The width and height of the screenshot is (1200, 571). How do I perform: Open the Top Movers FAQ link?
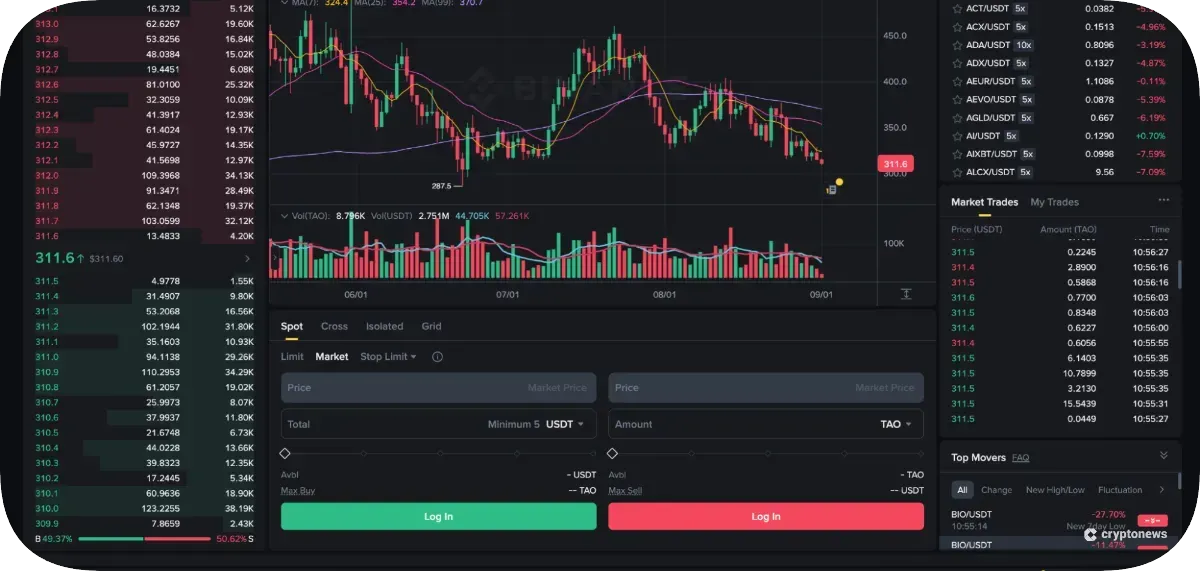(1020, 457)
